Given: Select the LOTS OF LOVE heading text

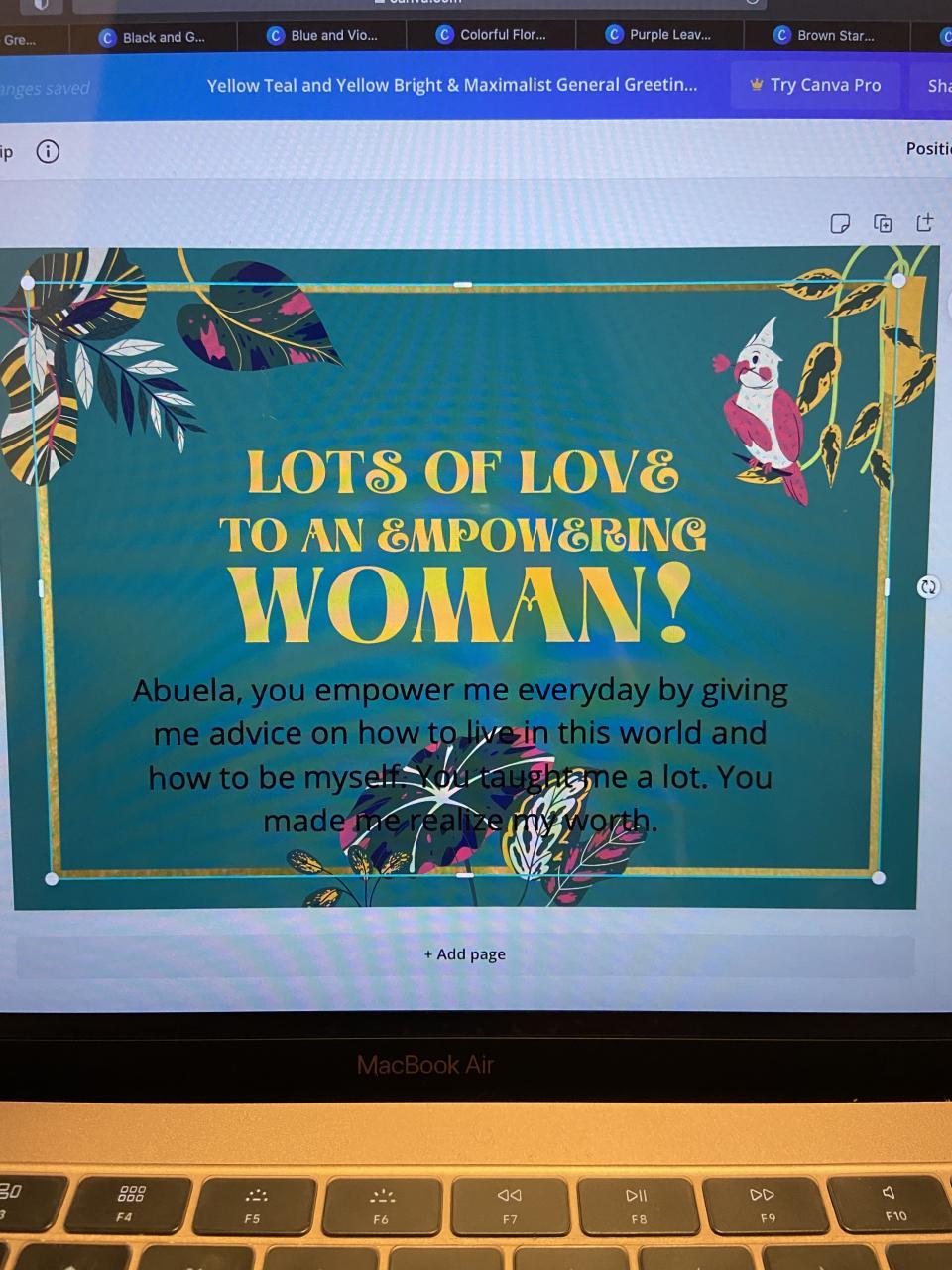Looking at the screenshot, I should tap(463, 472).
